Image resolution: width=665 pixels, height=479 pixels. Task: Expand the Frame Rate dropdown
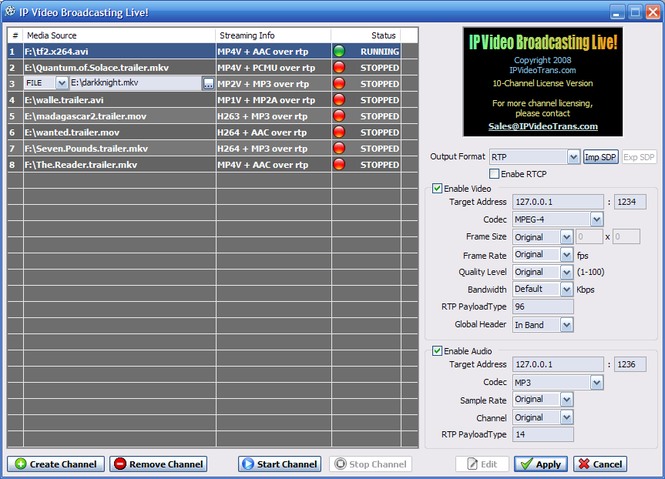click(x=567, y=255)
